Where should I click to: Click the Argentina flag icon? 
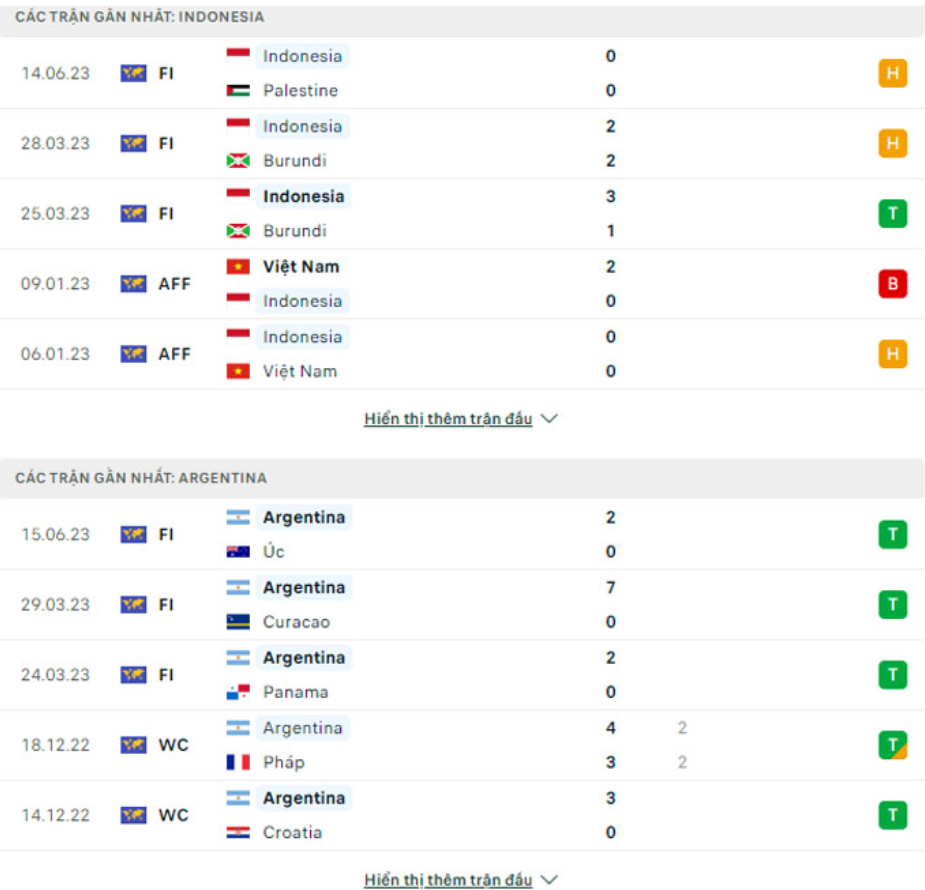coord(240,517)
